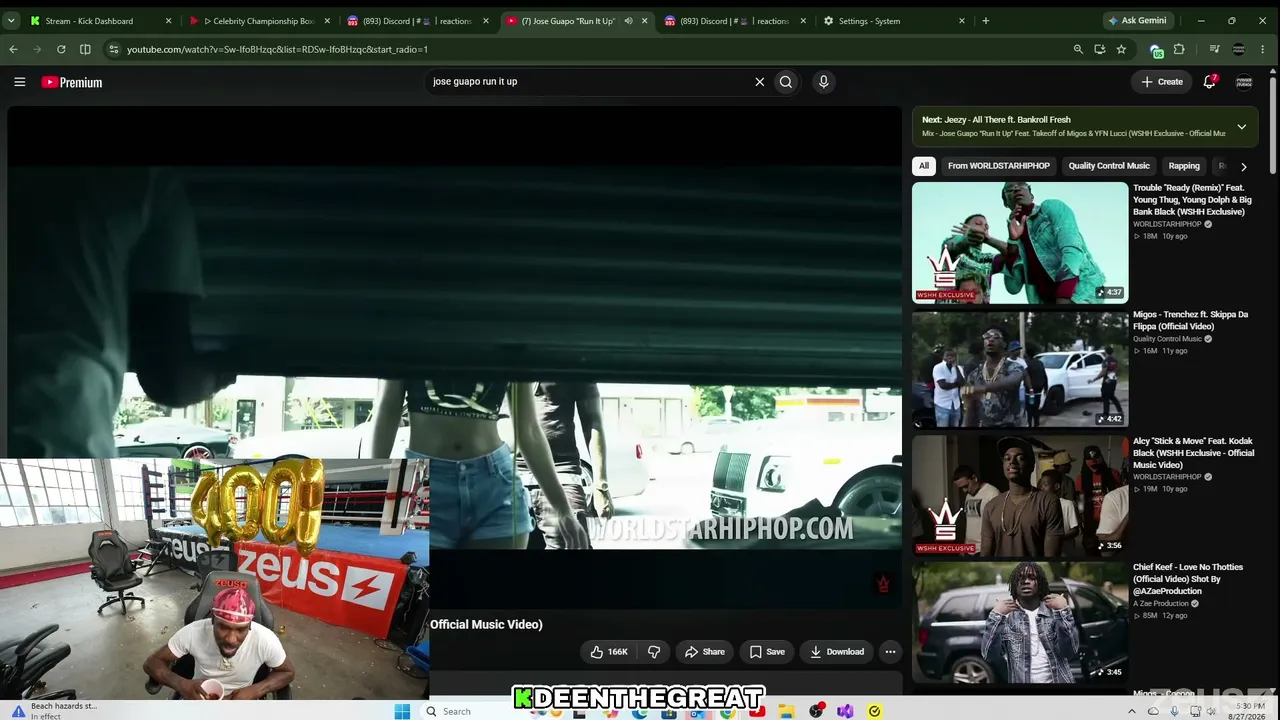Switch to the Settings - System tab
Screen dimensions: 1280x720
point(893,21)
